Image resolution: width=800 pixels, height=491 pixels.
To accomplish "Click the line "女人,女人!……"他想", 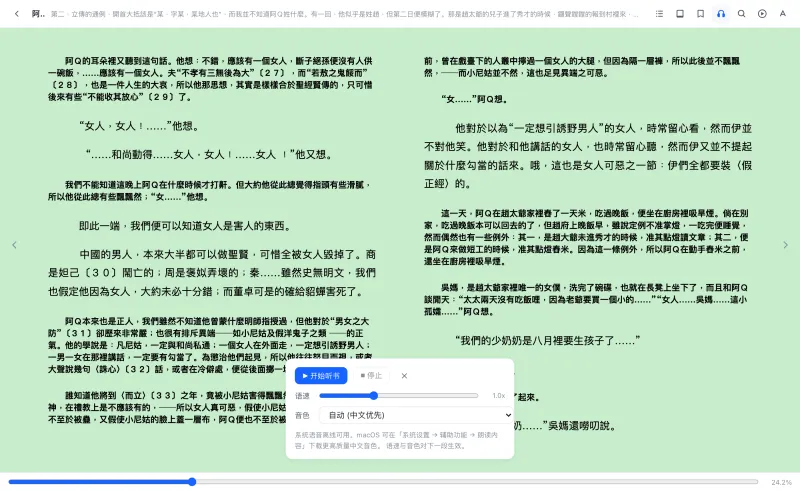I will pyautogui.click(x=139, y=126).
